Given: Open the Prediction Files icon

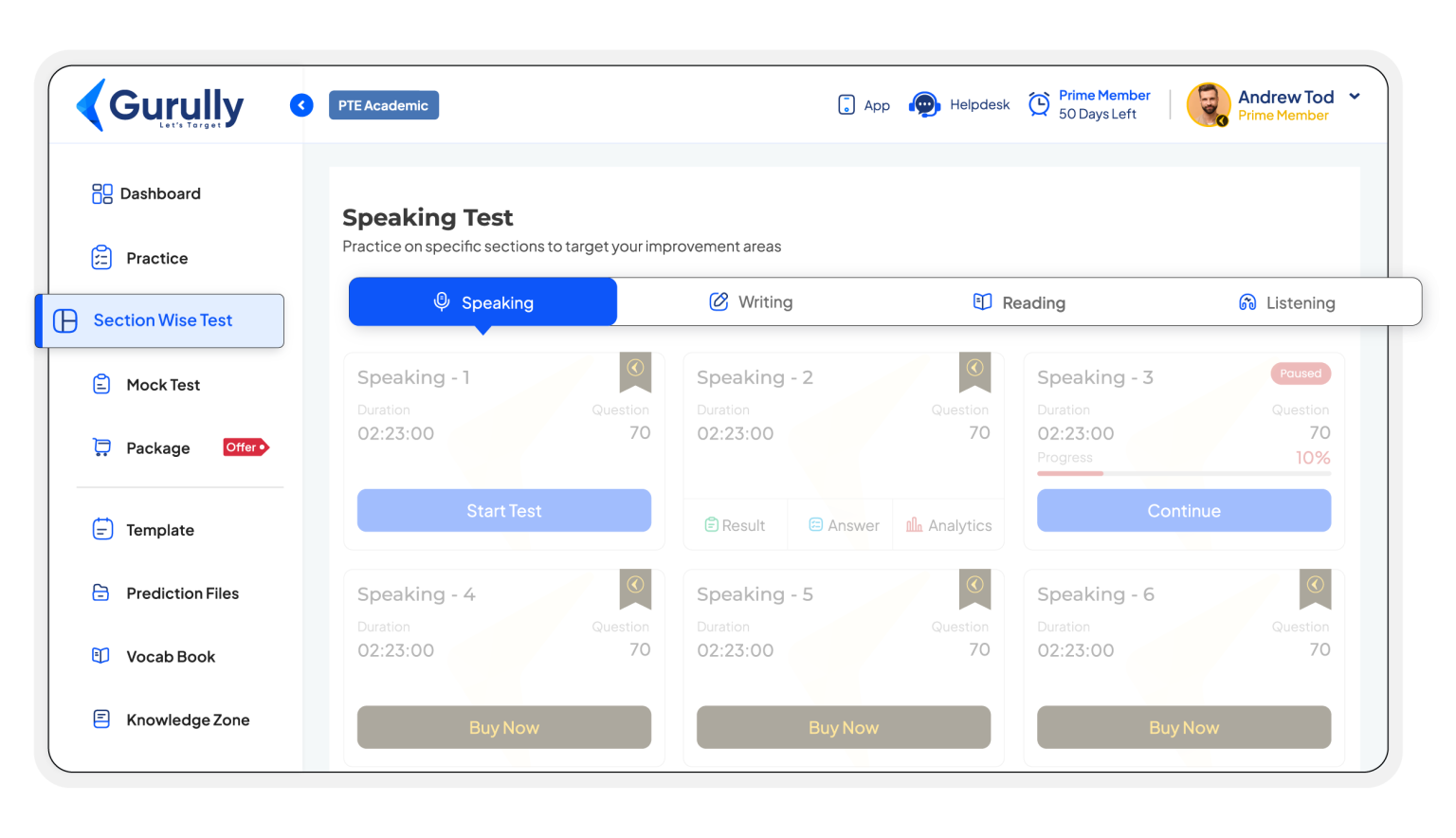Looking at the screenshot, I should [x=102, y=592].
